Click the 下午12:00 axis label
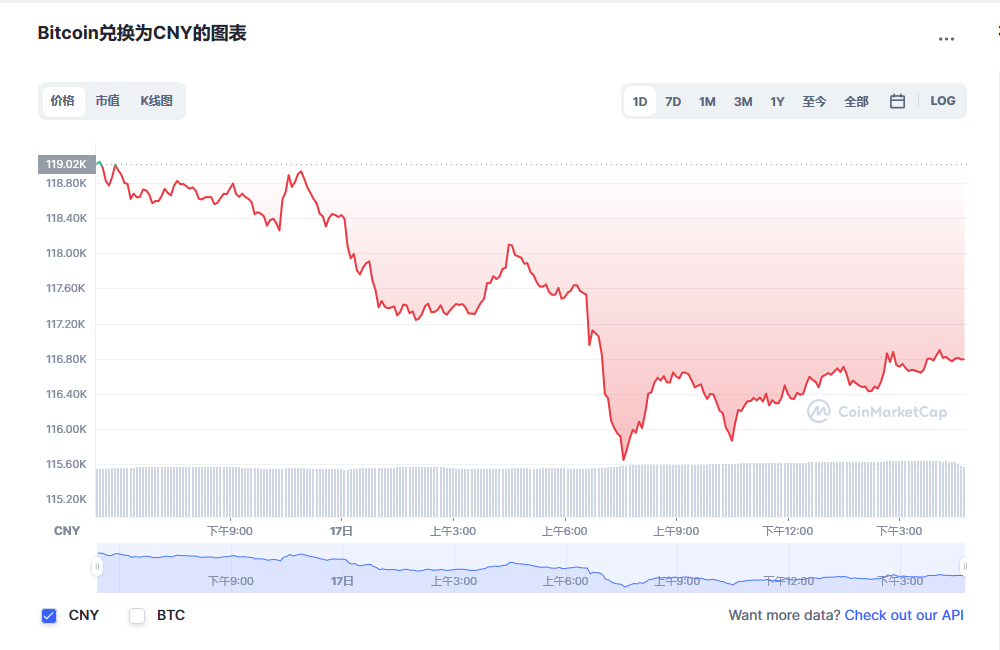 pos(788,531)
